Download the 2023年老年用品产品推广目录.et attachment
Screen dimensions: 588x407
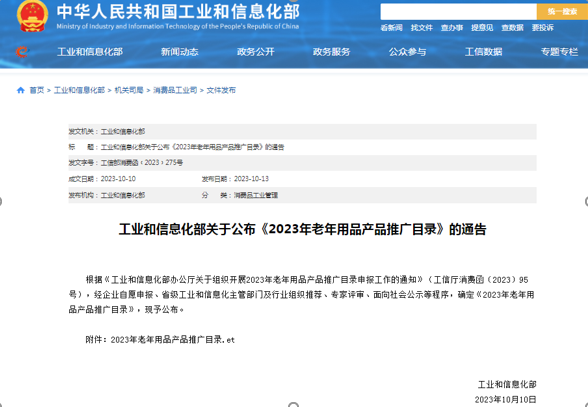click(x=172, y=340)
